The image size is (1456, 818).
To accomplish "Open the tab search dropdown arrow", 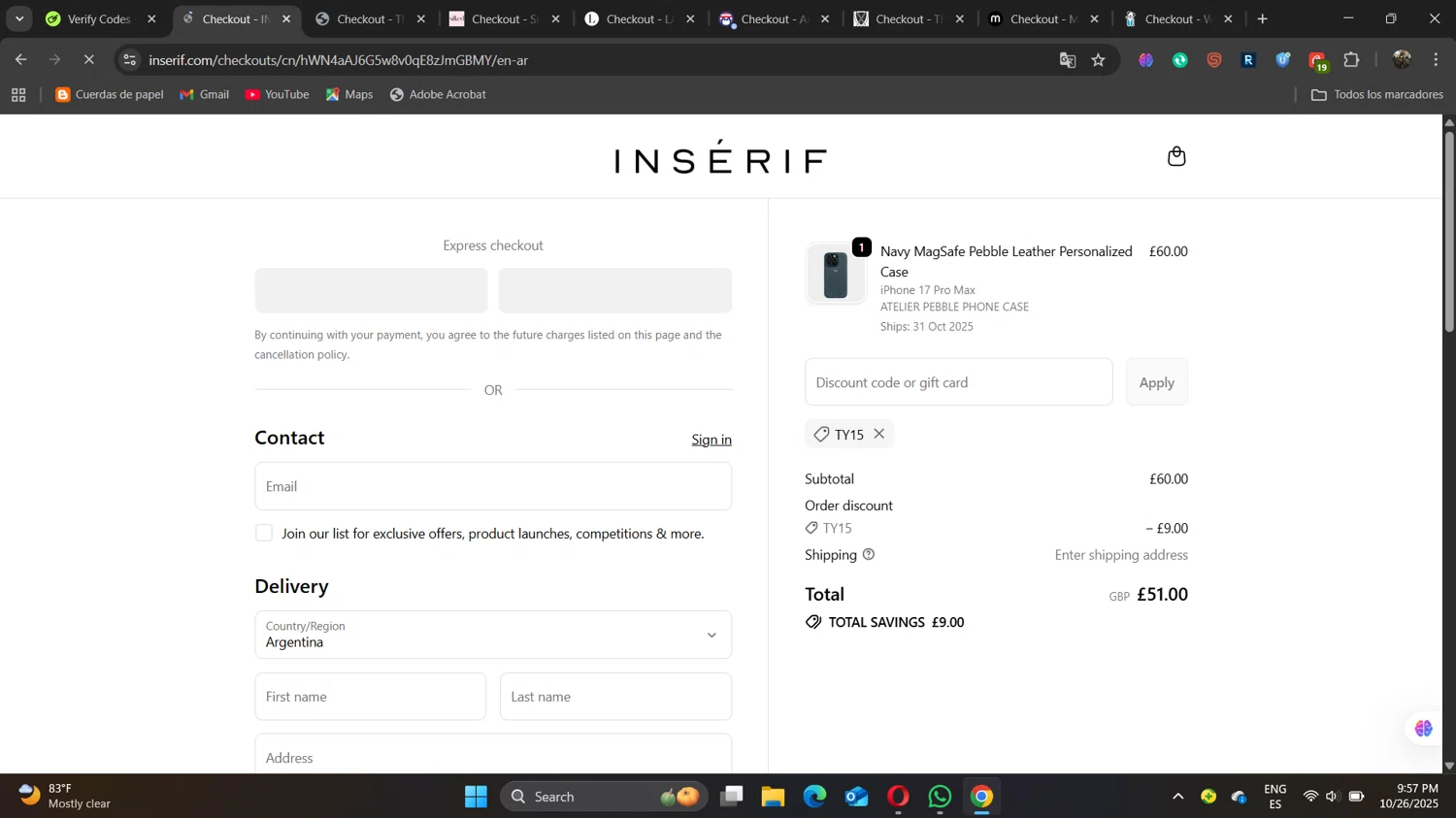I will 19,19.
